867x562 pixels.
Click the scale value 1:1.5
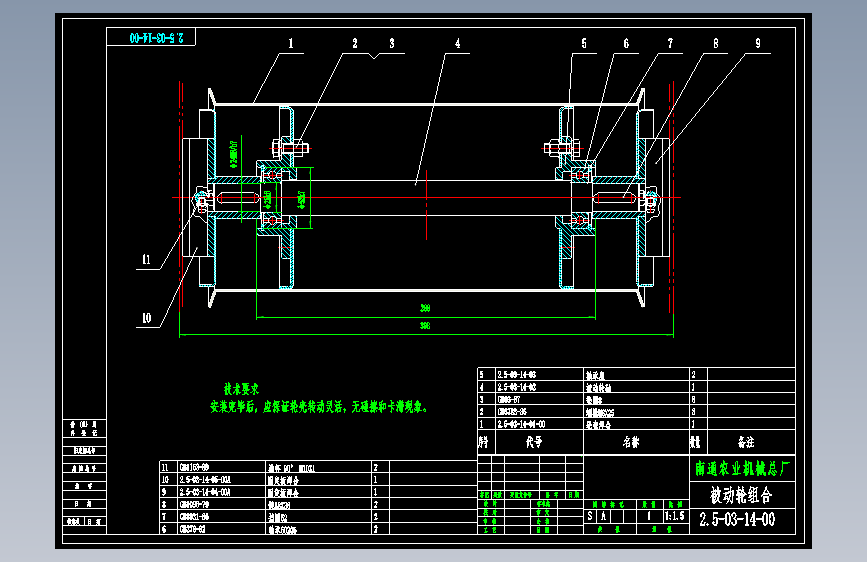pyautogui.click(x=675, y=516)
